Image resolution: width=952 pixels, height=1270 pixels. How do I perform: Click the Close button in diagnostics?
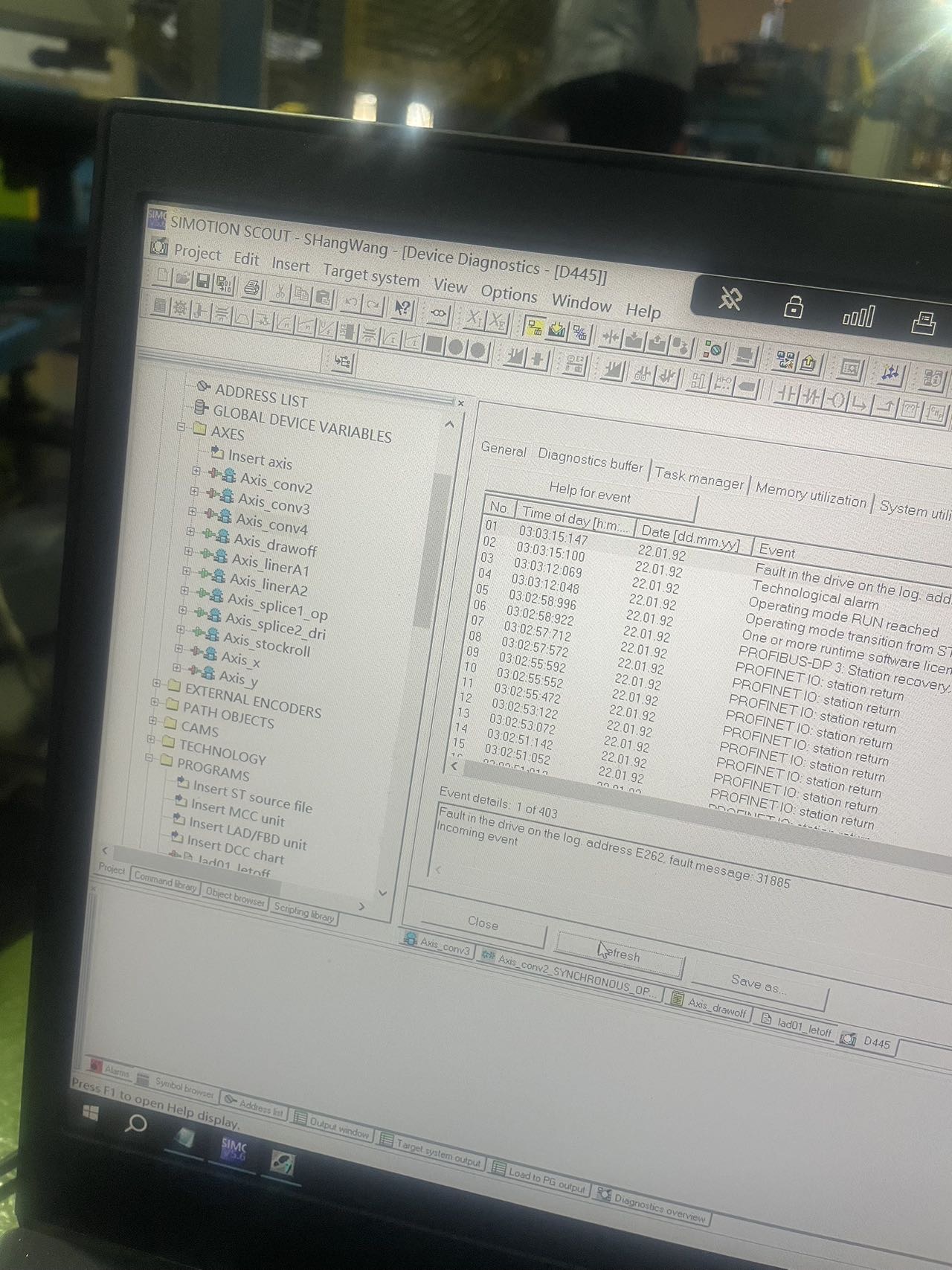coord(483,923)
